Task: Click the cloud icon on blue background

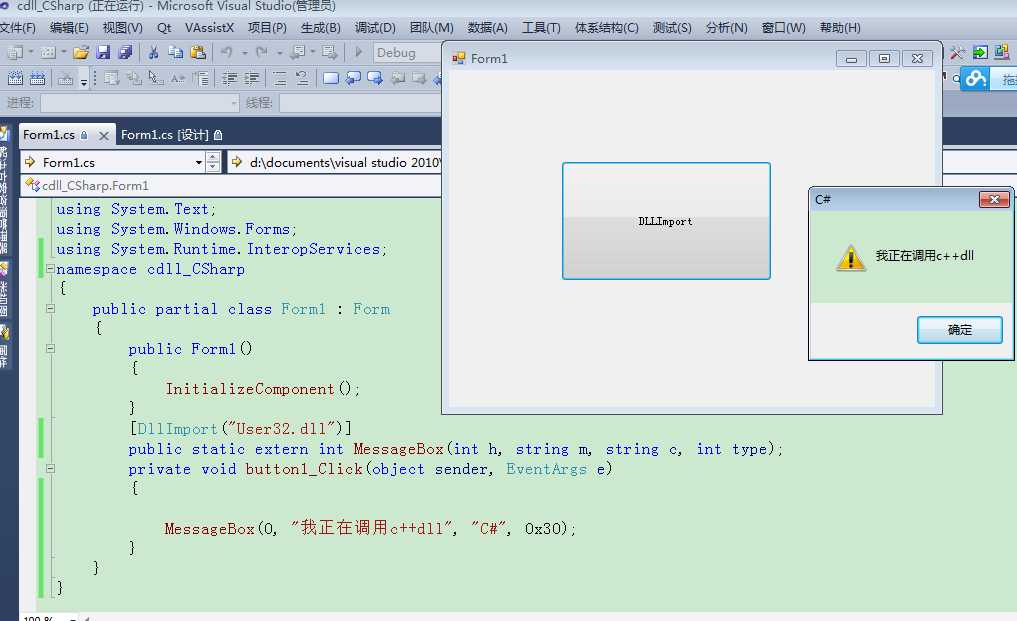Action: [975, 79]
